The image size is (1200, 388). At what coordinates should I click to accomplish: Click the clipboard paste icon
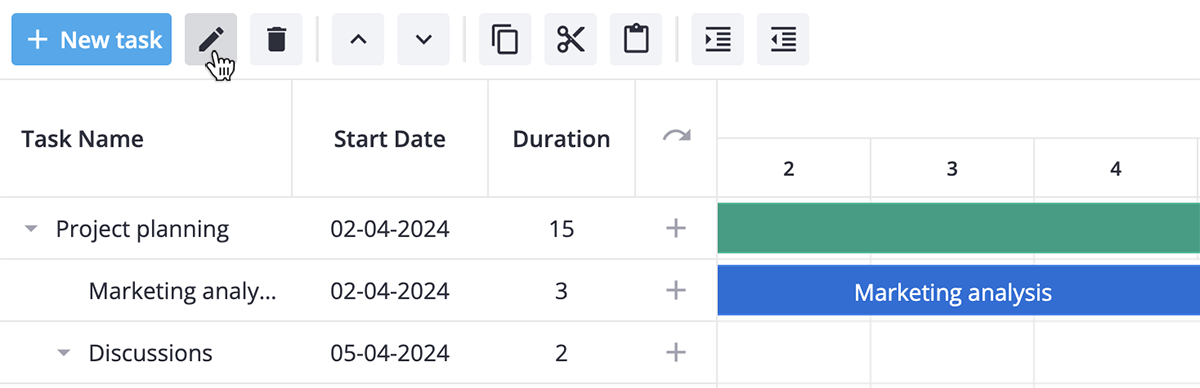(636, 40)
